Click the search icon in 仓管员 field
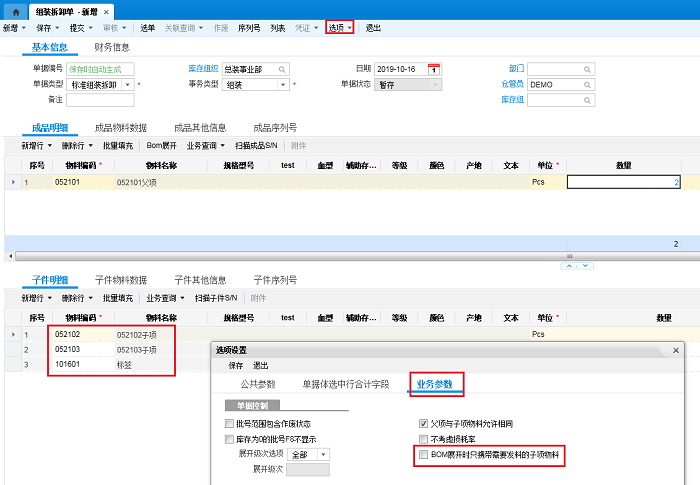This screenshot has height=485, width=700. pyautogui.click(x=589, y=85)
